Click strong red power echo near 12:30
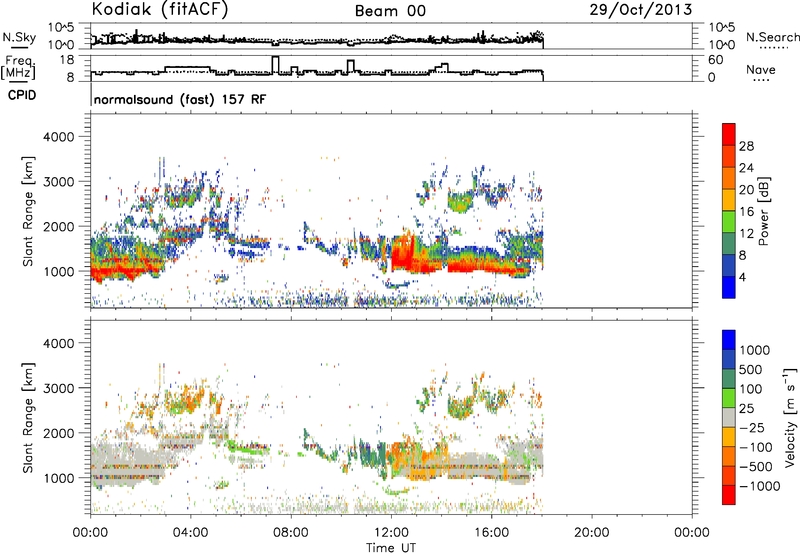This screenshot has width=800, height=554. click(403, 251)
